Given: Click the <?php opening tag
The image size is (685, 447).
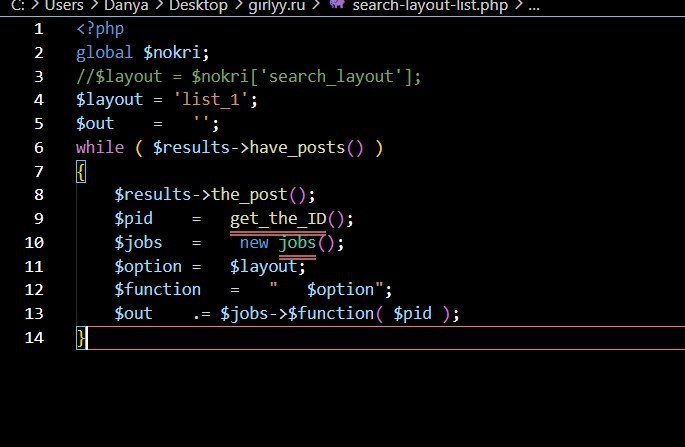Looking at the screenshot, I should [100, 29].
